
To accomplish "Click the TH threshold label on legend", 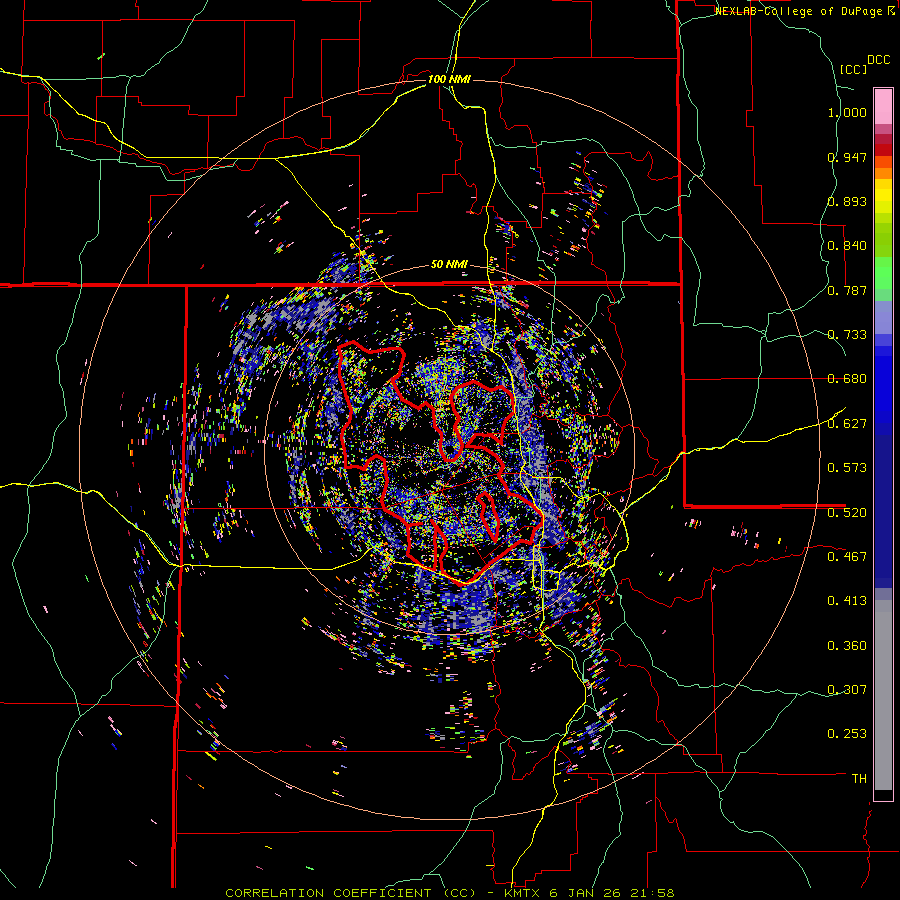I will (859, 778).
